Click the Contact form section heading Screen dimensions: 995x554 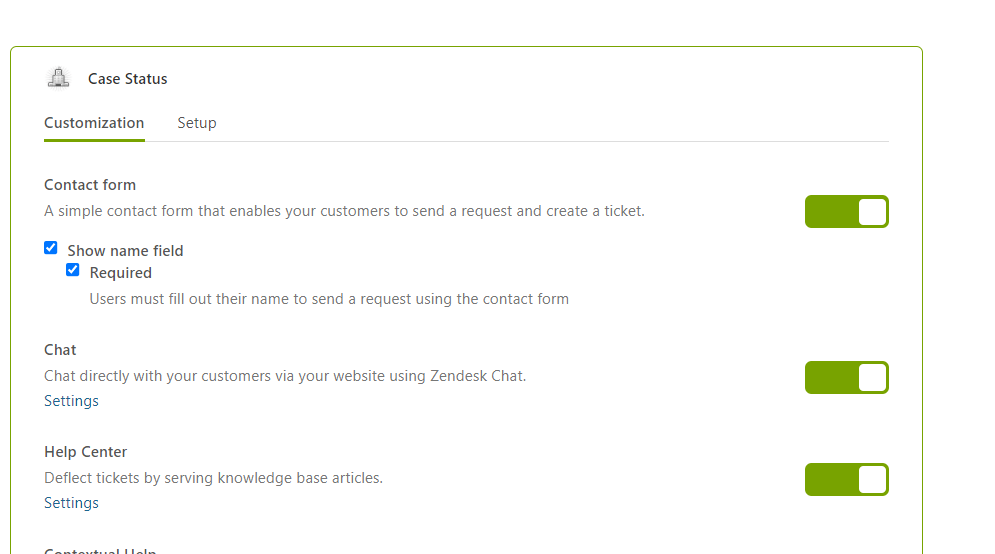click(x=90, y=185)
